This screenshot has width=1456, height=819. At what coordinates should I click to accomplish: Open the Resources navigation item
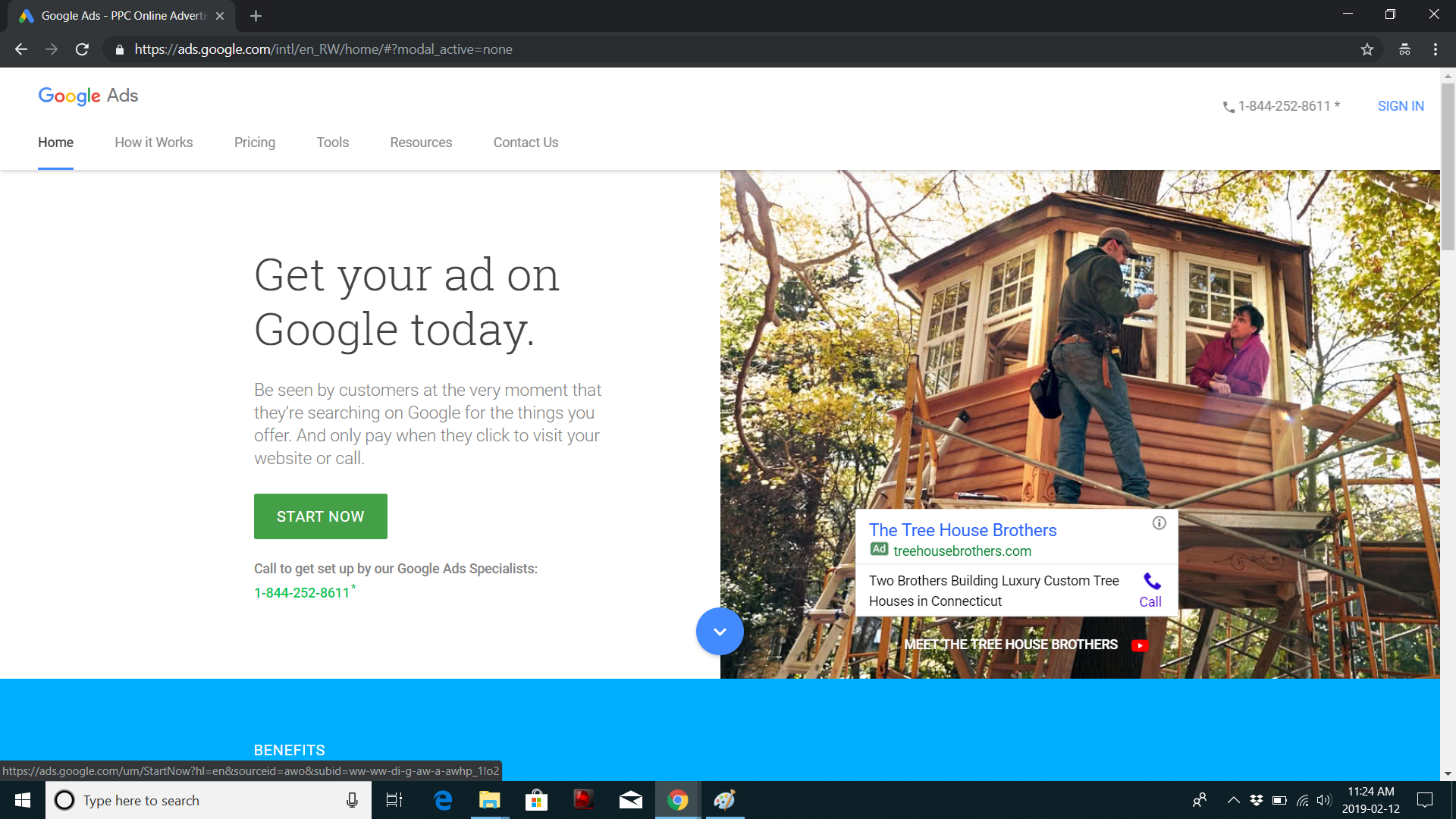420,143
